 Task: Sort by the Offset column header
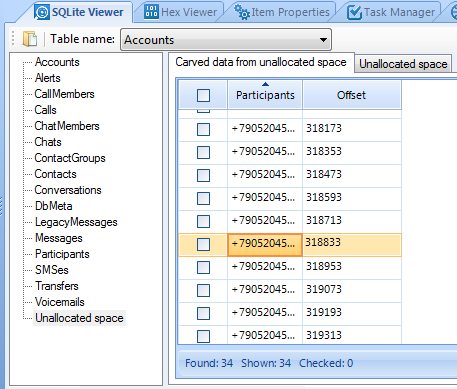(351, 95)
